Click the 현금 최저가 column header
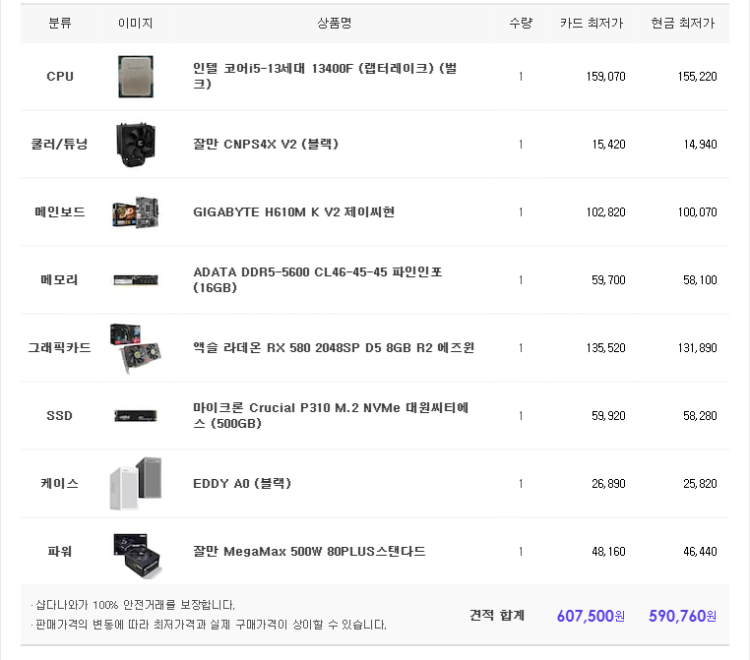This screenshot has width=750, height=660. [683, 23]
